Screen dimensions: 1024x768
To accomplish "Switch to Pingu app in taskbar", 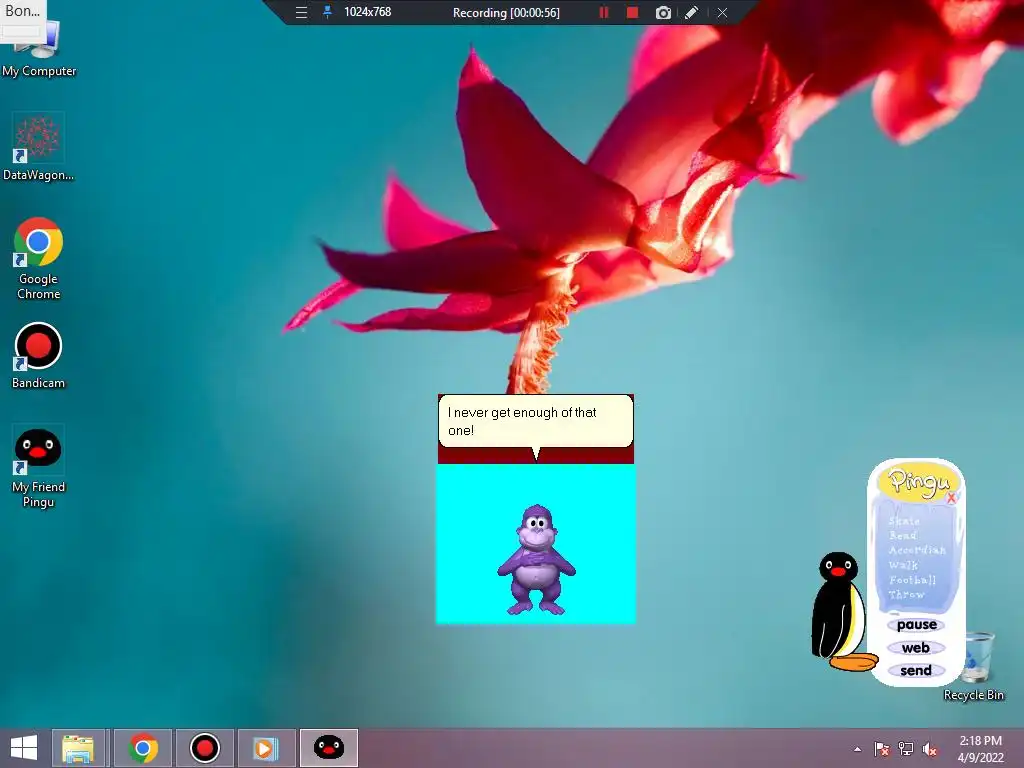I will click(328, 748).
